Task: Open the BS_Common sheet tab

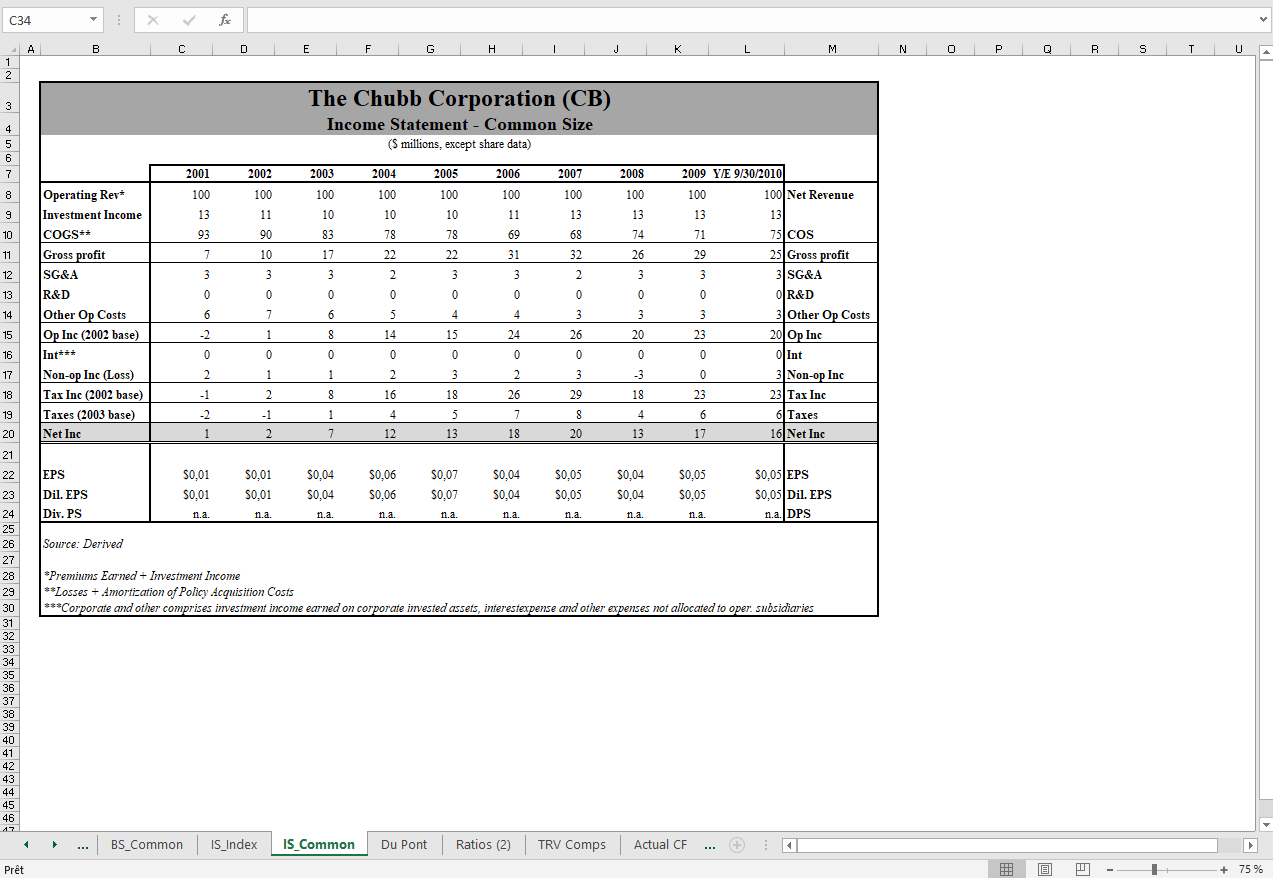Action: (147, 845)
